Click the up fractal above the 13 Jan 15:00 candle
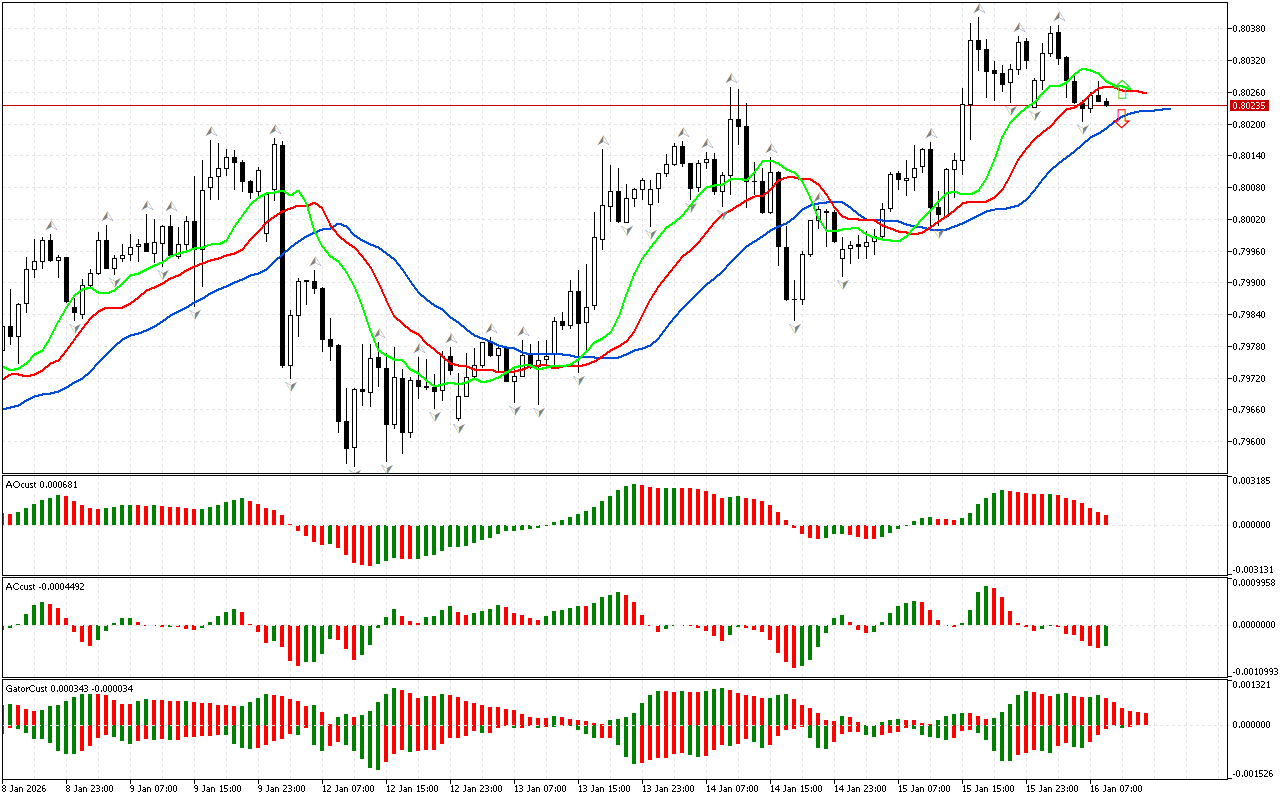This screenshot has width=1280, height=800. coord(603,141)
